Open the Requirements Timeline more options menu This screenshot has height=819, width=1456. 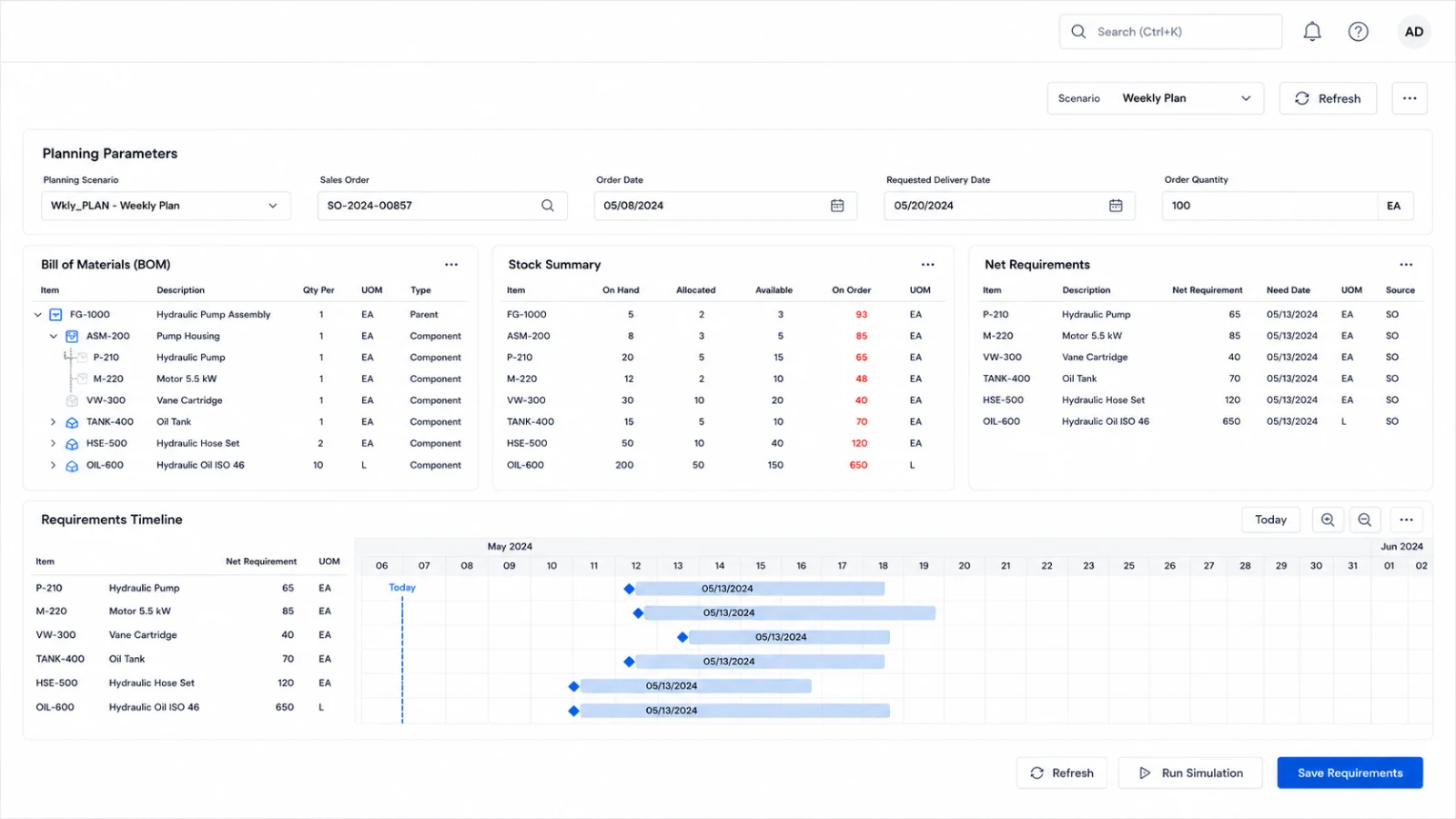(1406, 520)
